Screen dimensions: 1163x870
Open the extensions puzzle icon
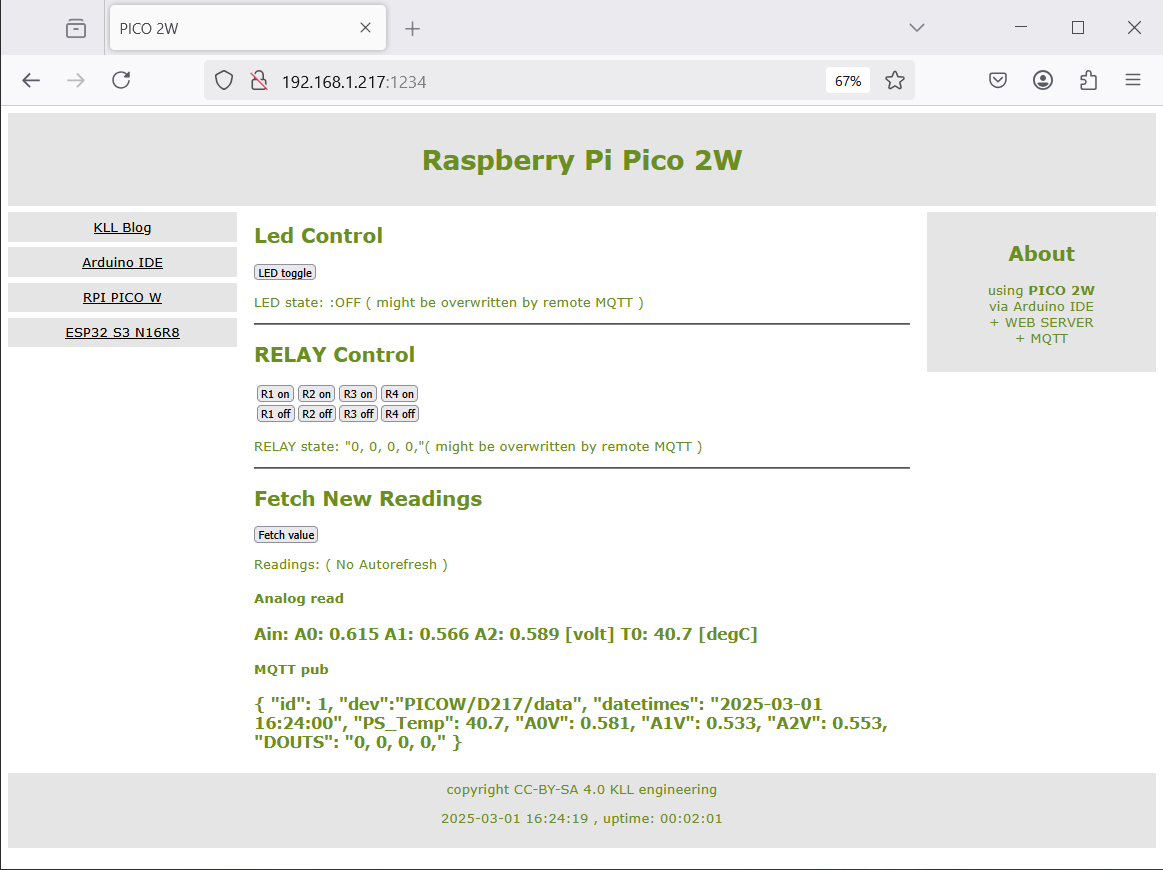(x=1088, y=80)
